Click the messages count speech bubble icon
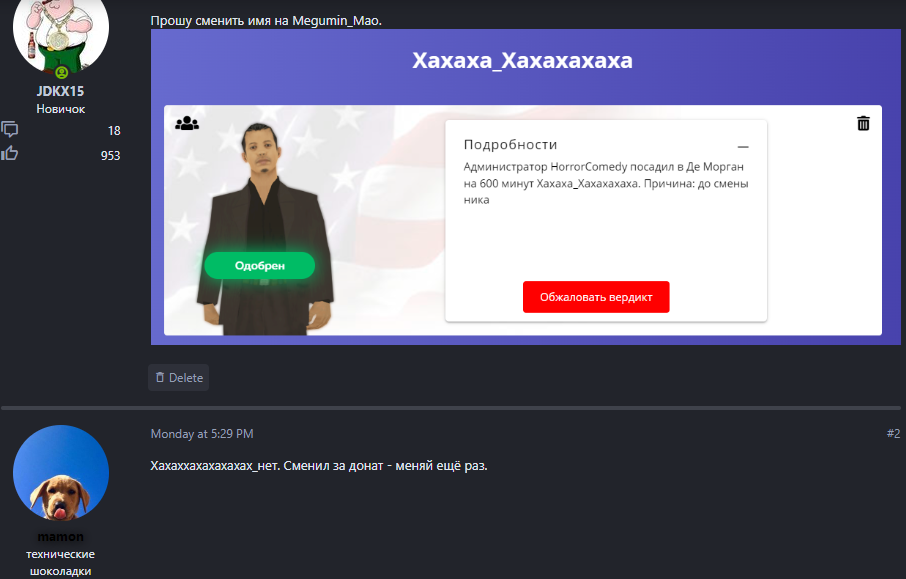This screenshot has width=906, height=579. 9,129
